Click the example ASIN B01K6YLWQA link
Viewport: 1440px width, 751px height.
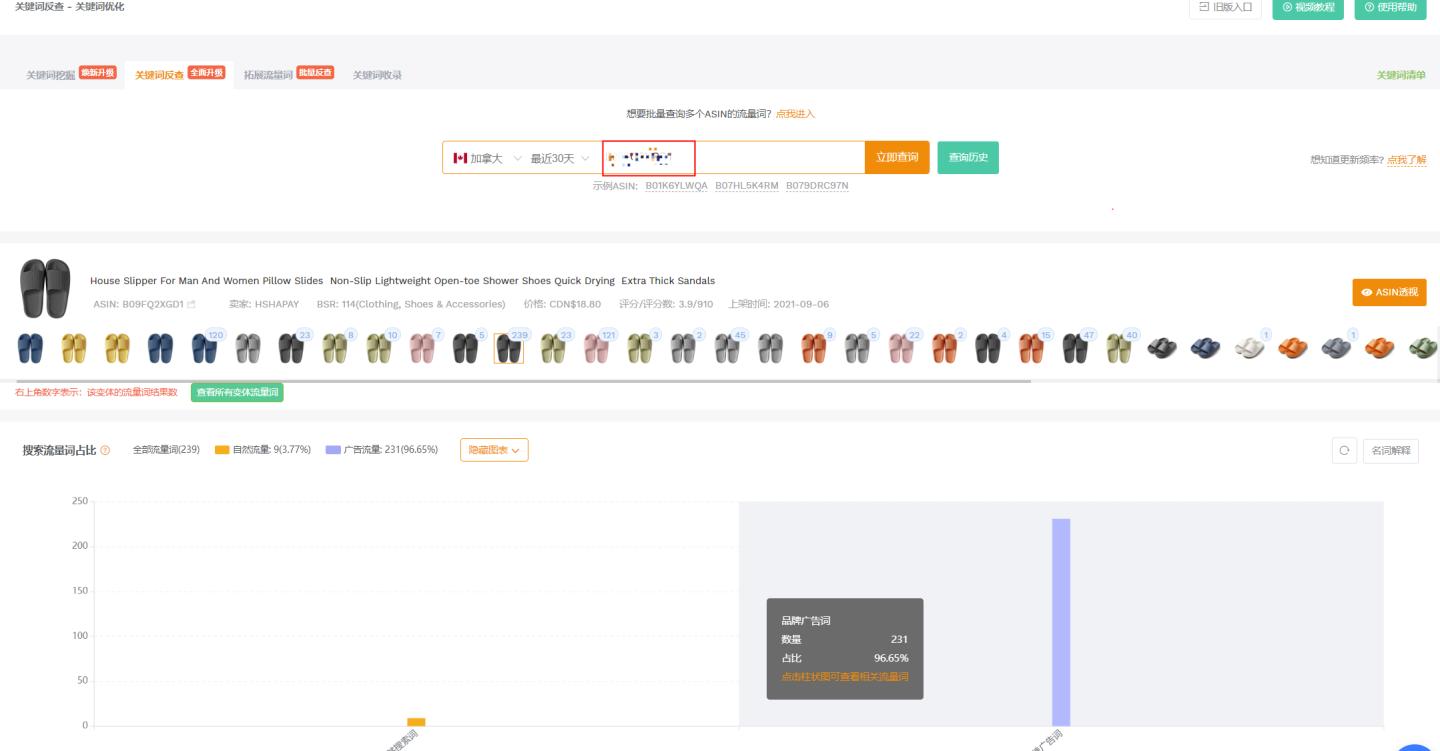pyautogui.click(x=676, y=186)
